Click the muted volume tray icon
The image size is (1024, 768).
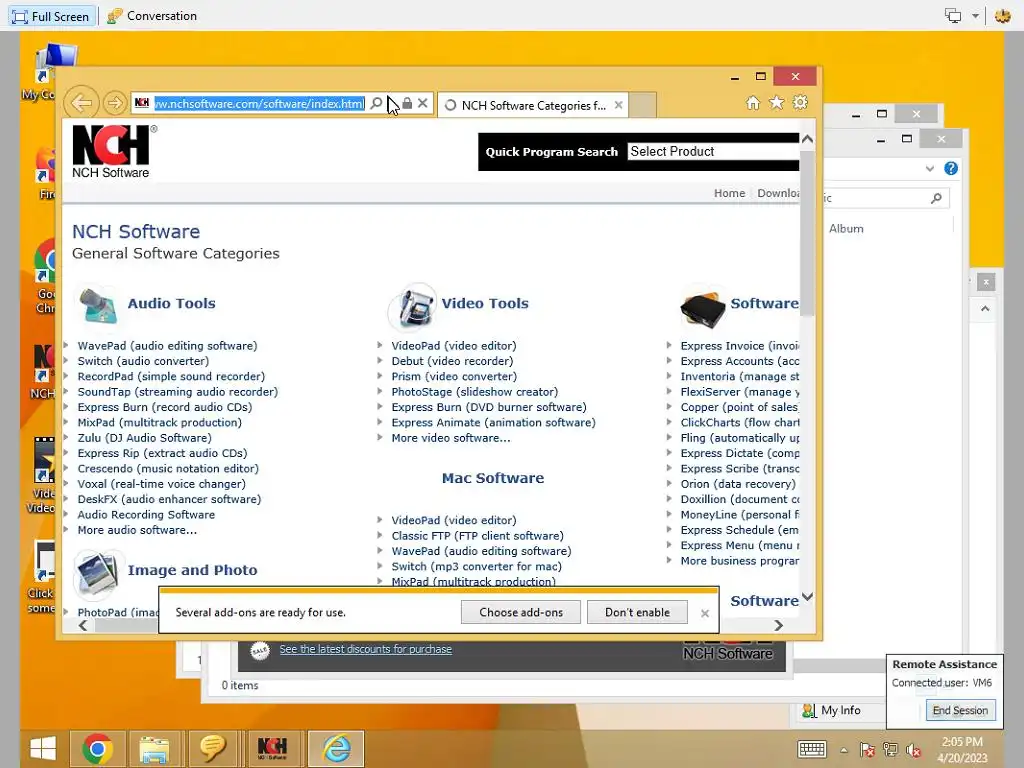914,750
